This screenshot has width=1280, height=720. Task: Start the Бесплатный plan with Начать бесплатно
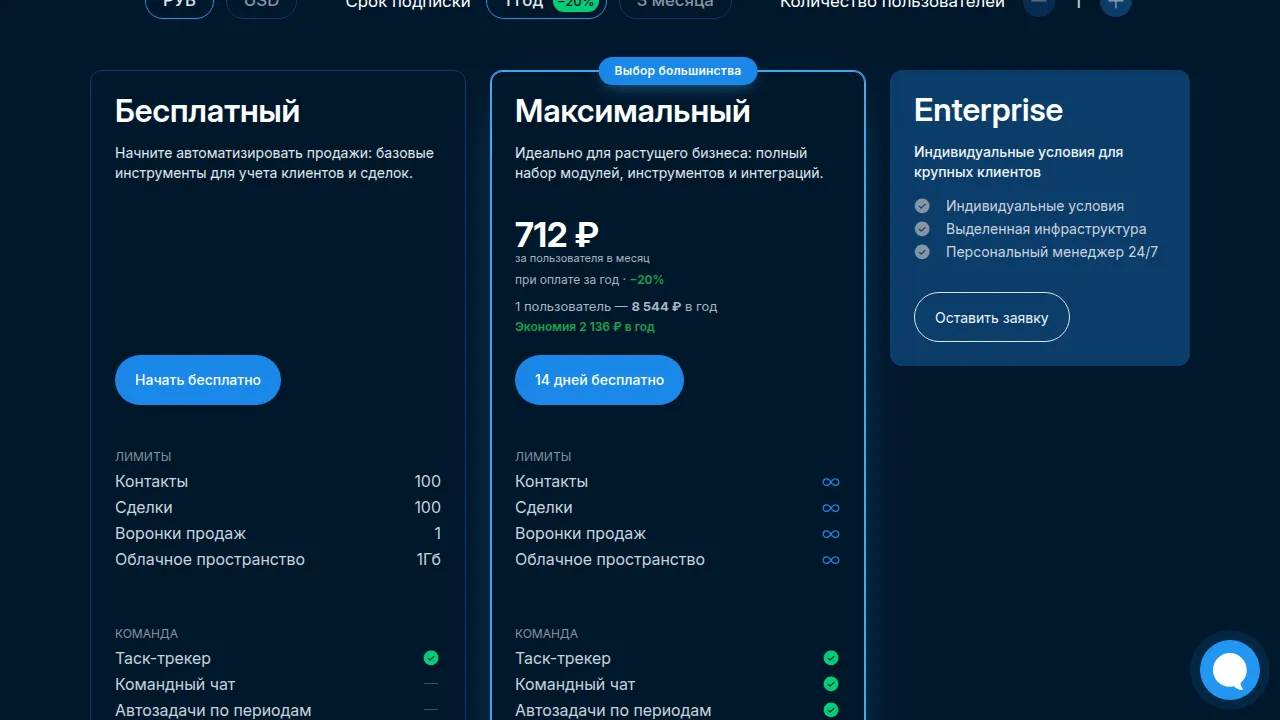pos(198,380)
